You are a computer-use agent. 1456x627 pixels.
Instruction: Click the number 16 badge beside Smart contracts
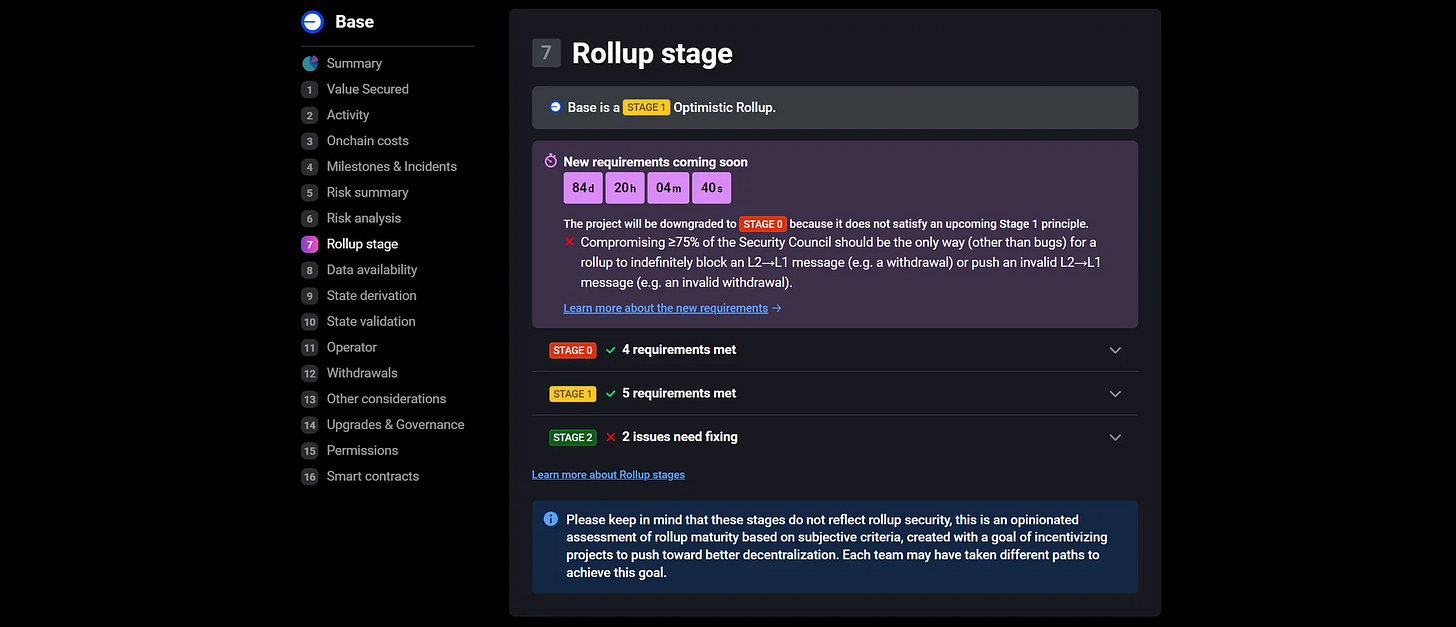[310, 477]
